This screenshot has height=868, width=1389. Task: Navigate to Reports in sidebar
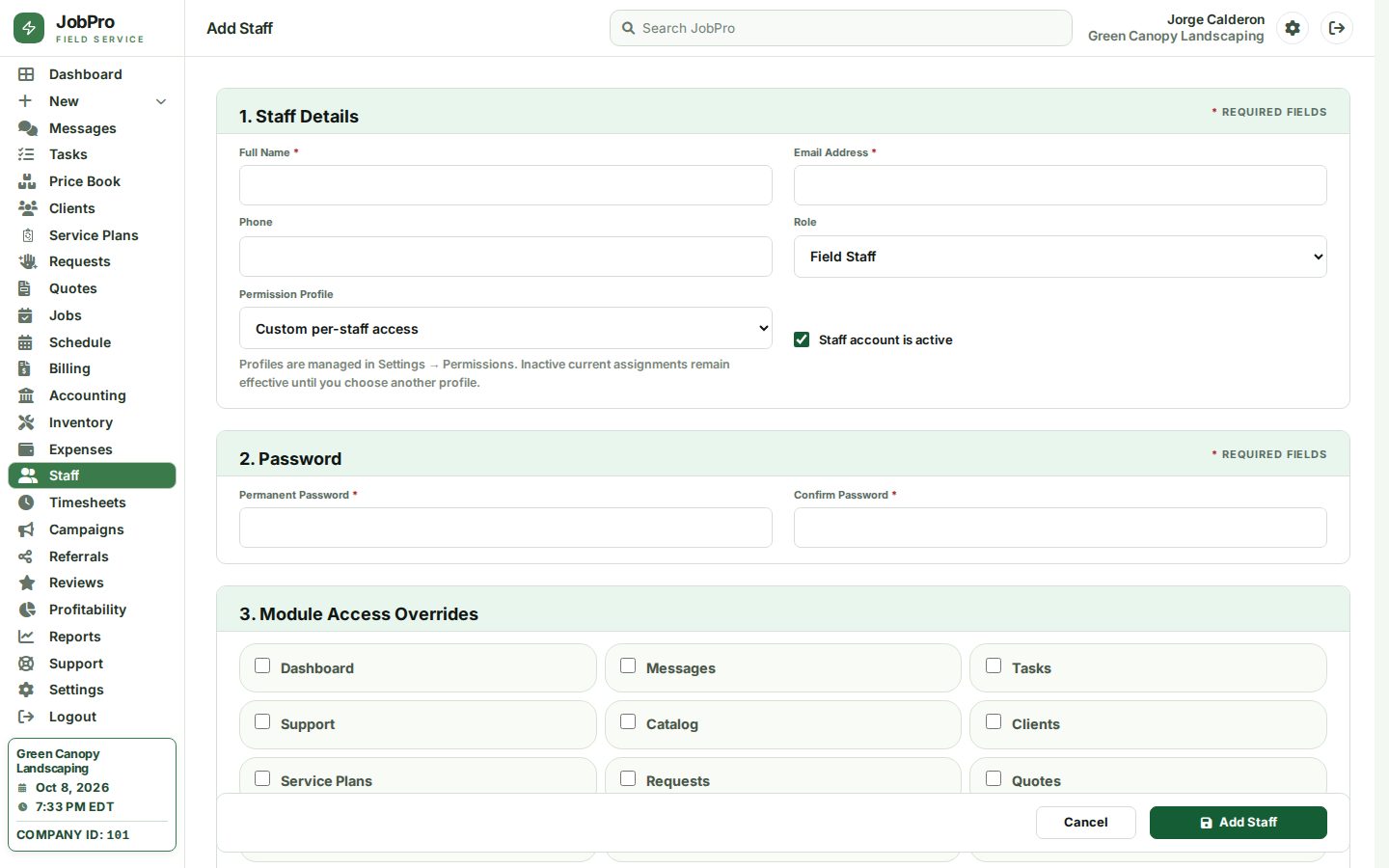pos(92,637)
